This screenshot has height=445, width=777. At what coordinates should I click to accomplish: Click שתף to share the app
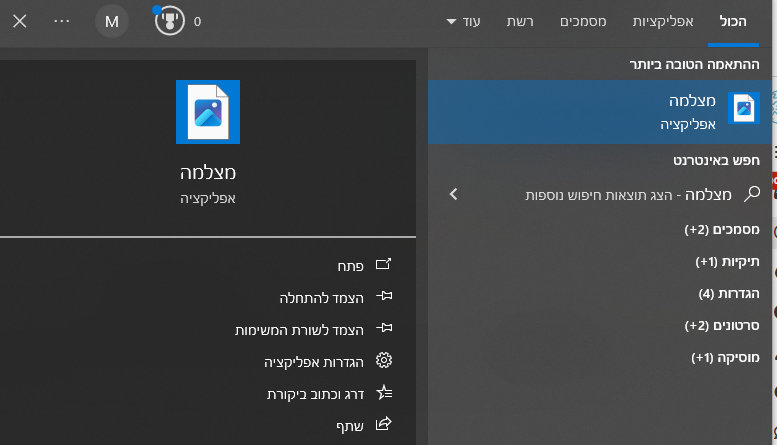[350, 426]
